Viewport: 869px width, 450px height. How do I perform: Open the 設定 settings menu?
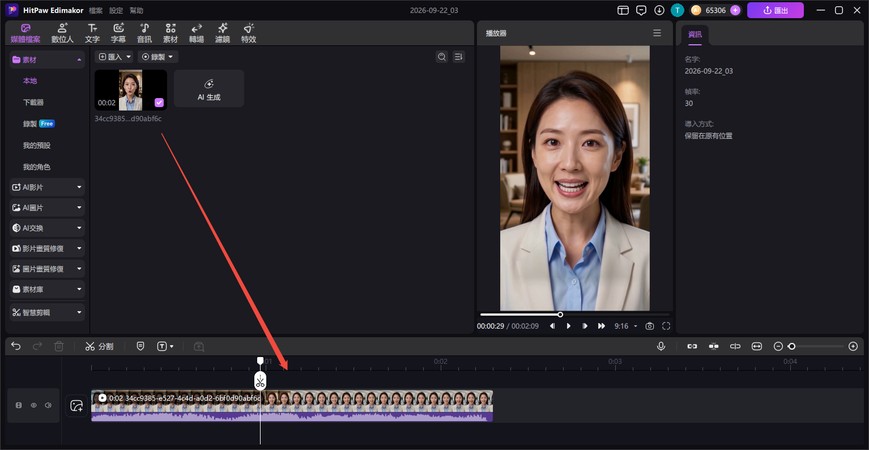click(x=116, y=11)
